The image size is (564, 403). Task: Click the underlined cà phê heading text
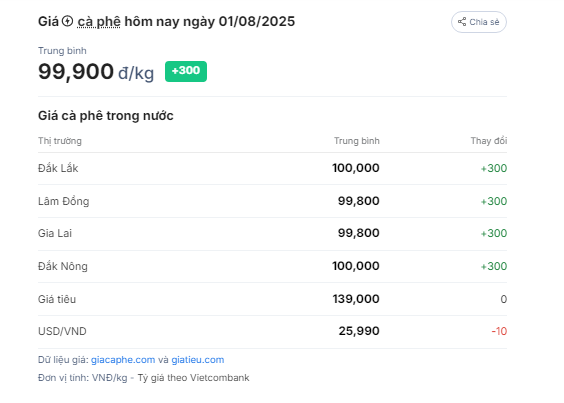pos(99,22)
